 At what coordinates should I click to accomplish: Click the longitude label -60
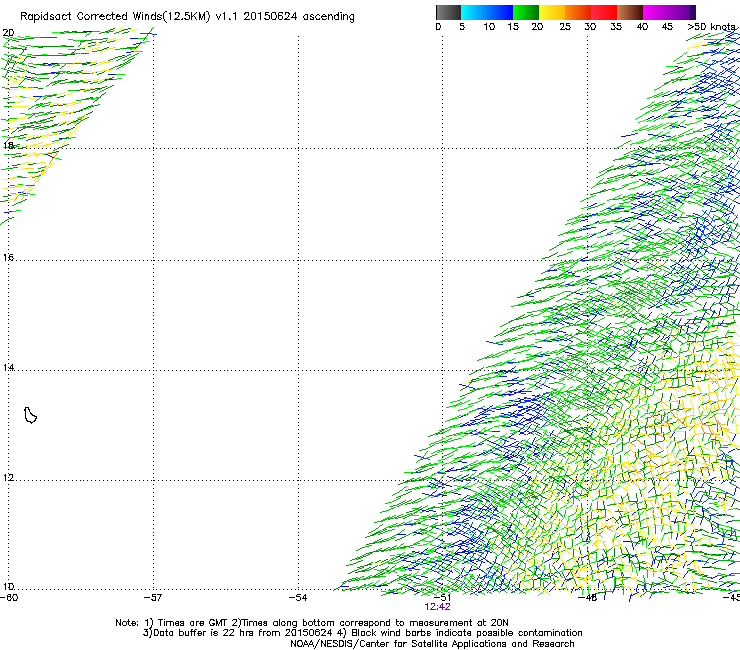point(9,598)
